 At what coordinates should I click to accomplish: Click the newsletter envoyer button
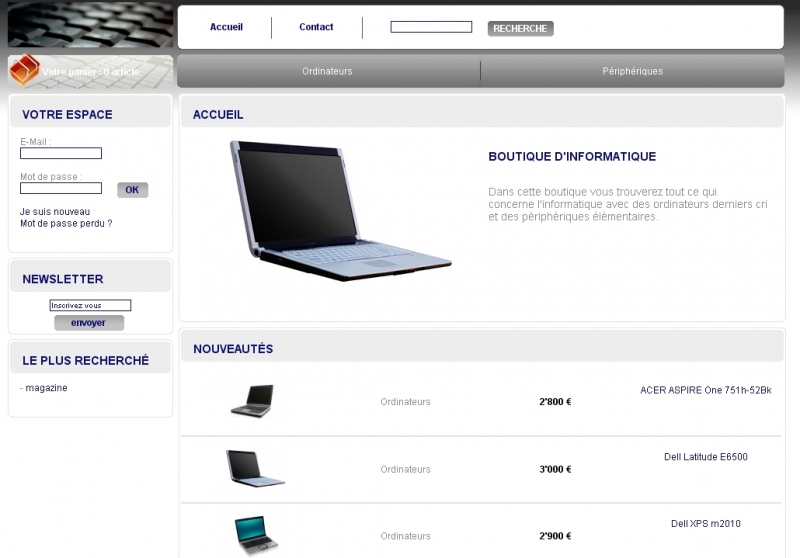[89, 322]
